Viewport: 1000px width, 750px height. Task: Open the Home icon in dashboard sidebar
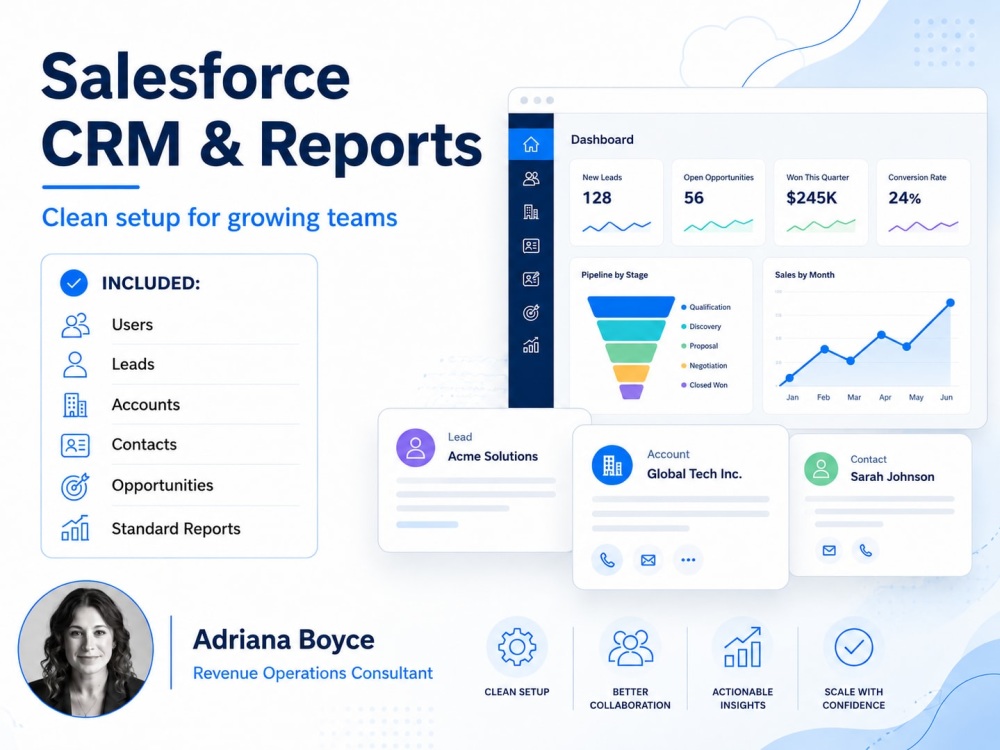531,144
